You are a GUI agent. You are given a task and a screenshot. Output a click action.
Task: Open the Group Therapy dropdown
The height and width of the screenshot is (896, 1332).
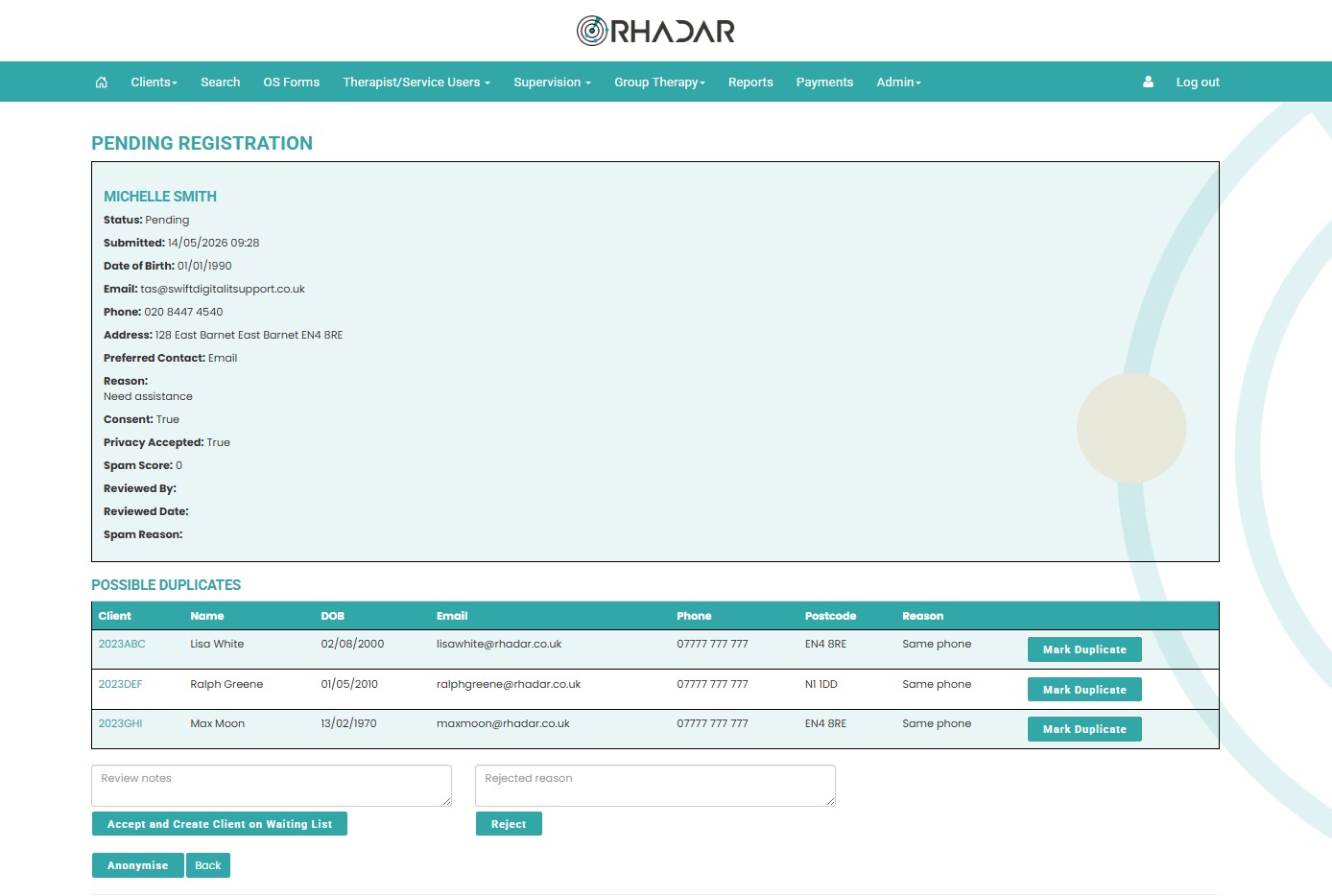[x=659, y=83]
